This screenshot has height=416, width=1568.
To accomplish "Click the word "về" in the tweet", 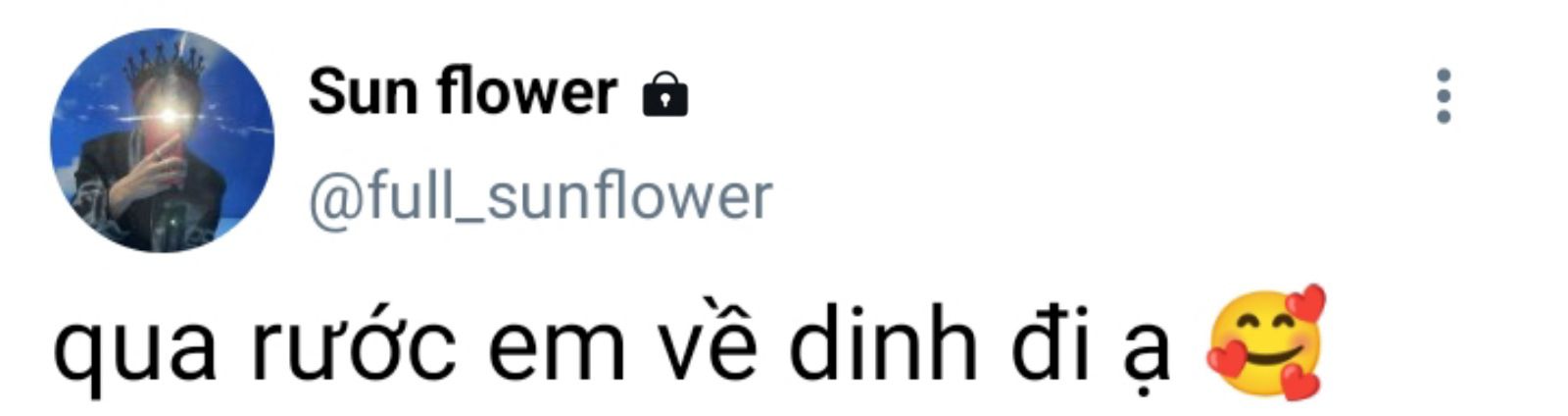I will [x=706, y=343].
